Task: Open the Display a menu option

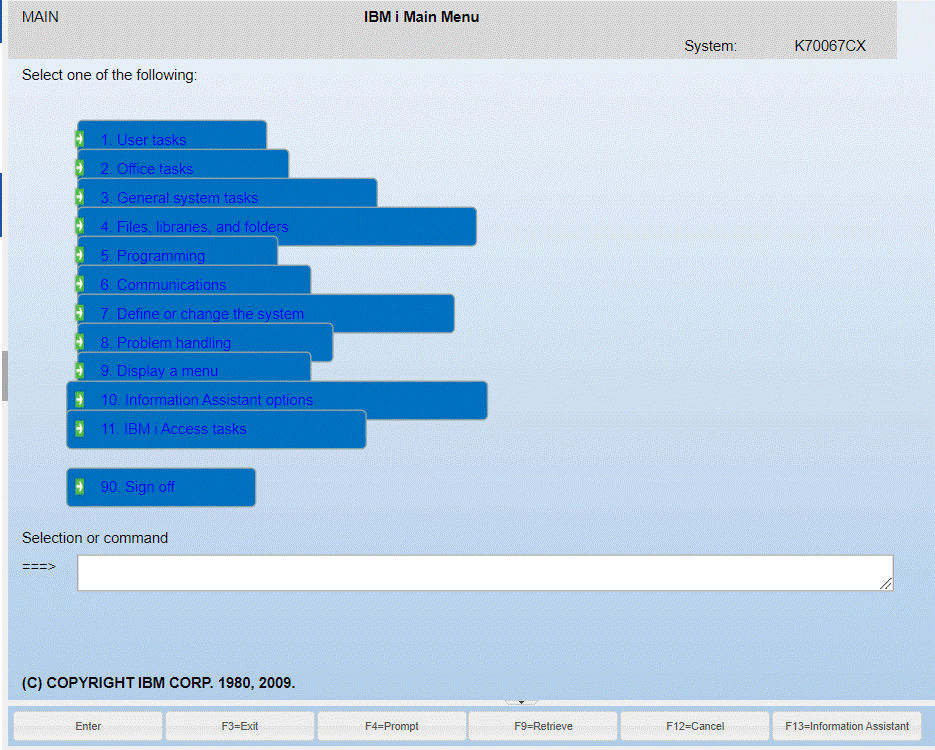Action: pos(160,371)
